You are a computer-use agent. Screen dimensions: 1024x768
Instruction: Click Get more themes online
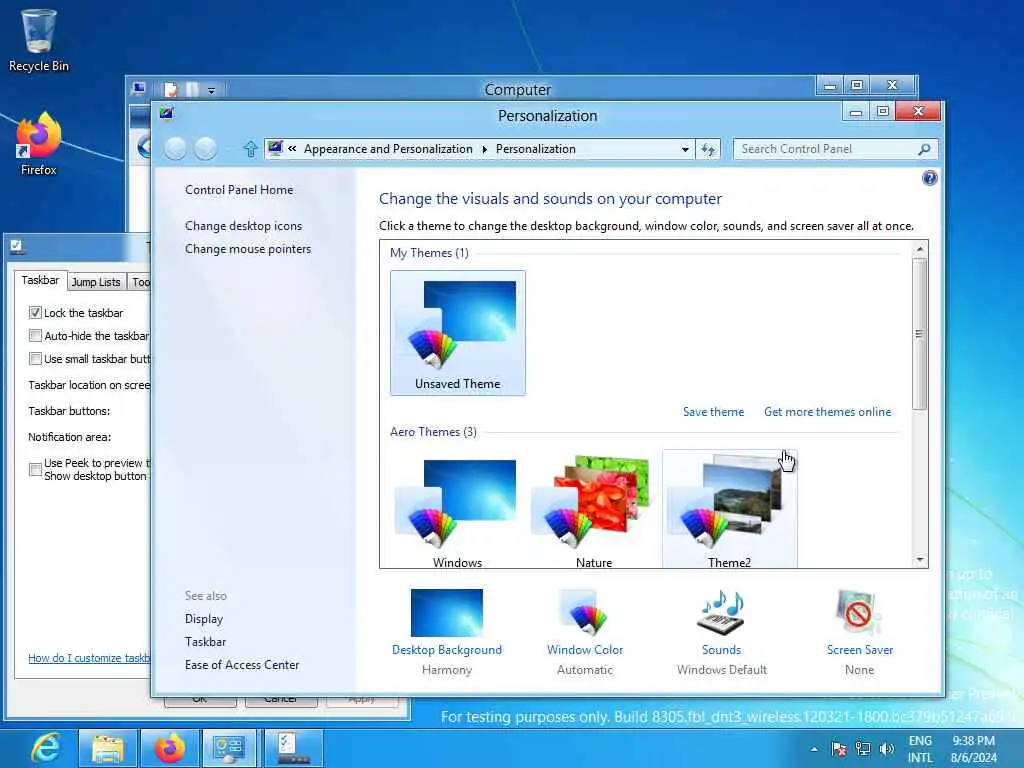click(827, 411)
